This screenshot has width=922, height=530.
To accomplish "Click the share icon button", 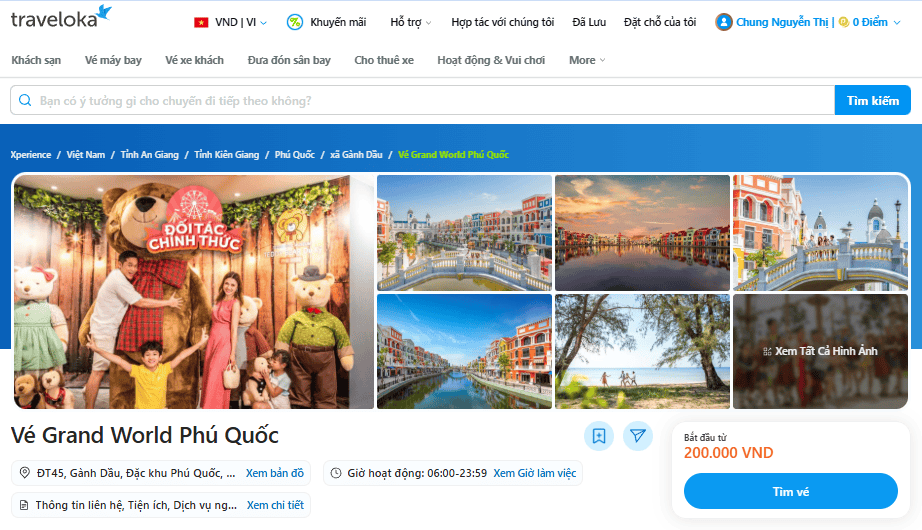I will (638, 436).
